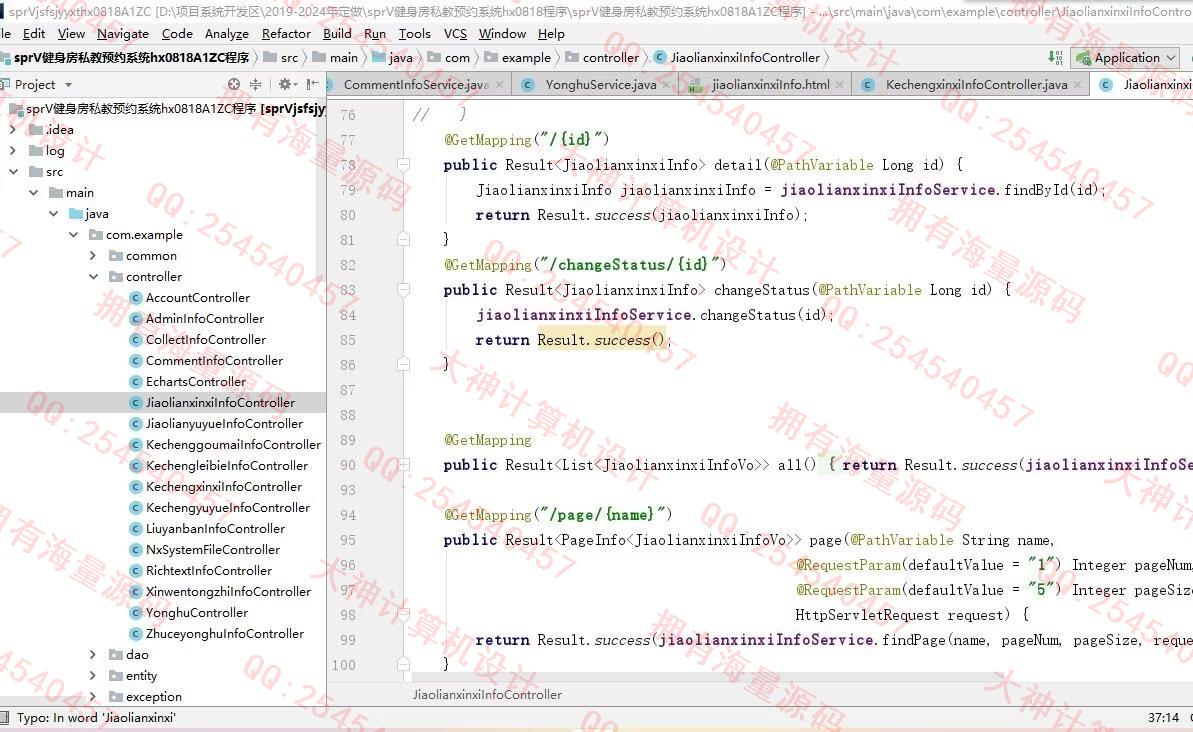
Task: Fold the detail method at line 78
Action: point(403,164)
